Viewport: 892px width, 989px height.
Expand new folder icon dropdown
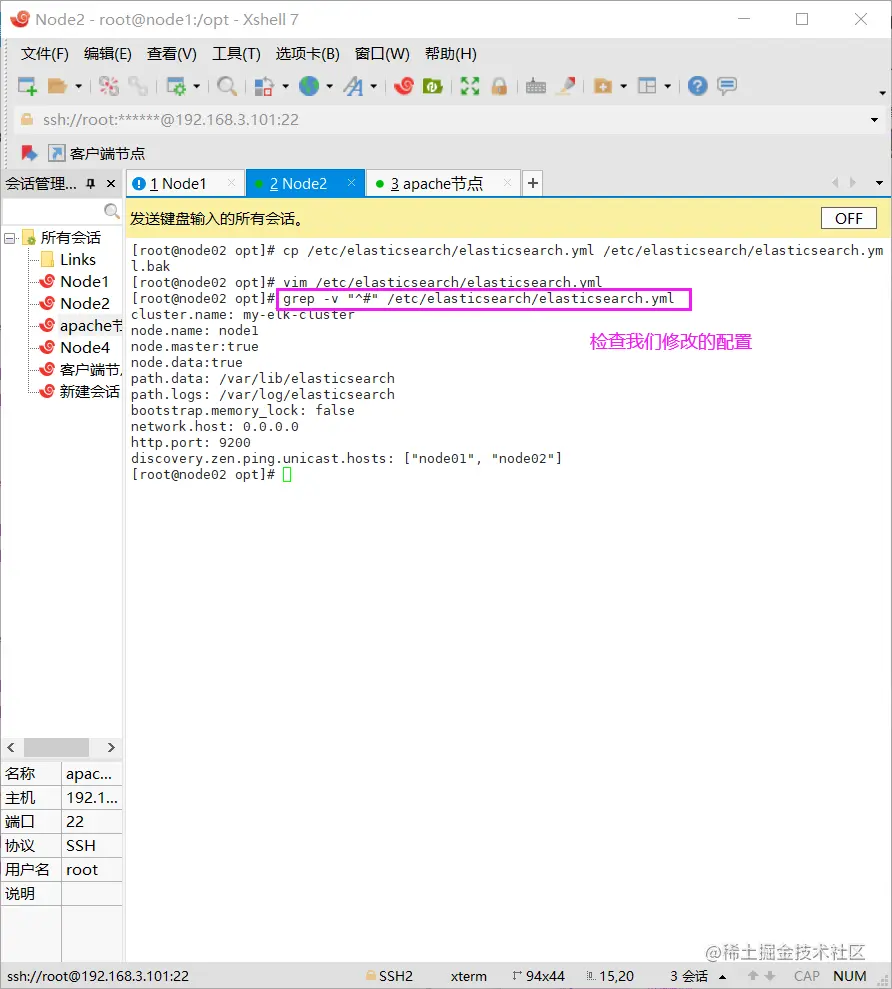tap(623, 86)
